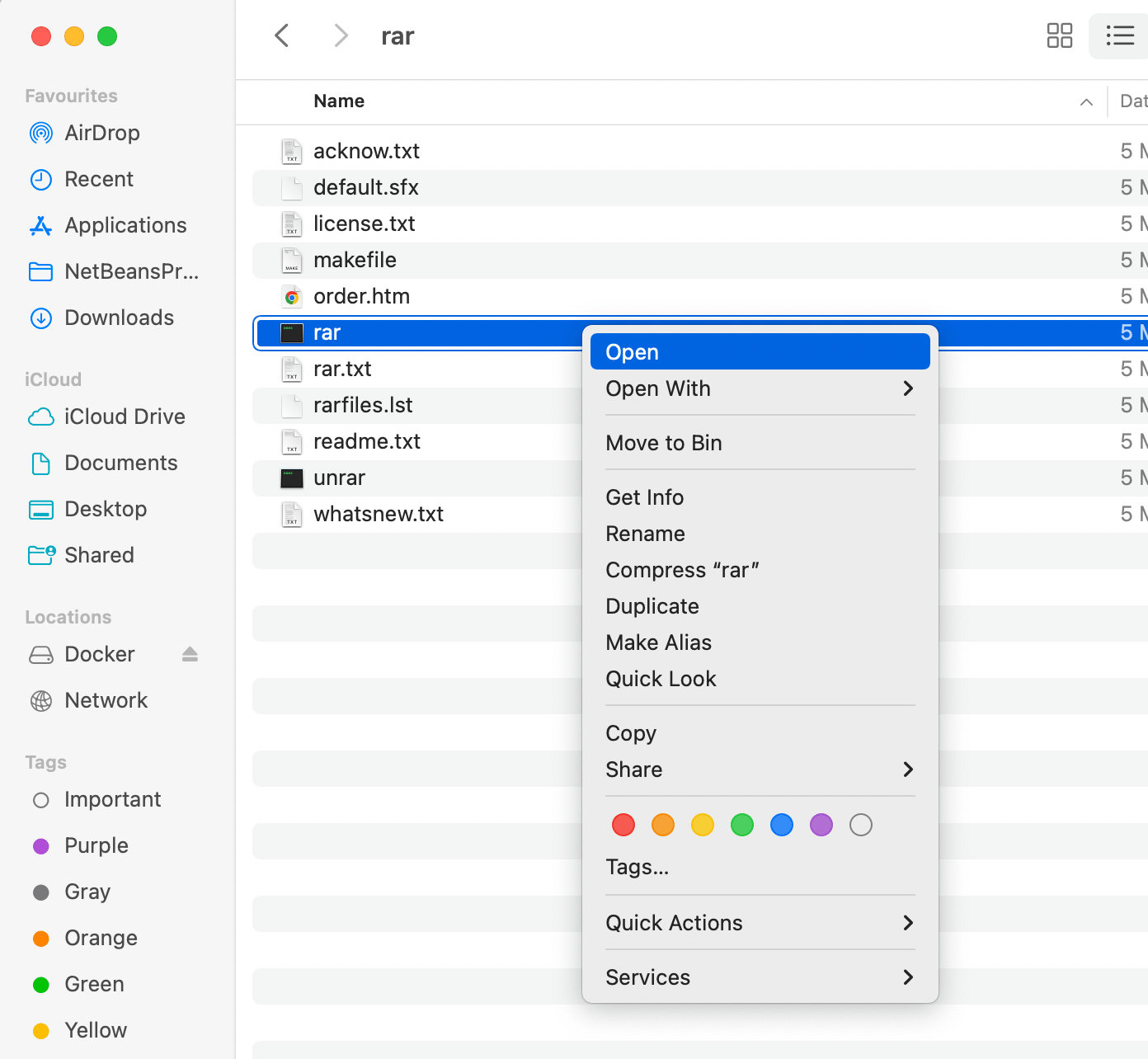This screenshot has height=1059, width=1148.
Task: Clear tag with the empty circle
Action: [861, 825]
